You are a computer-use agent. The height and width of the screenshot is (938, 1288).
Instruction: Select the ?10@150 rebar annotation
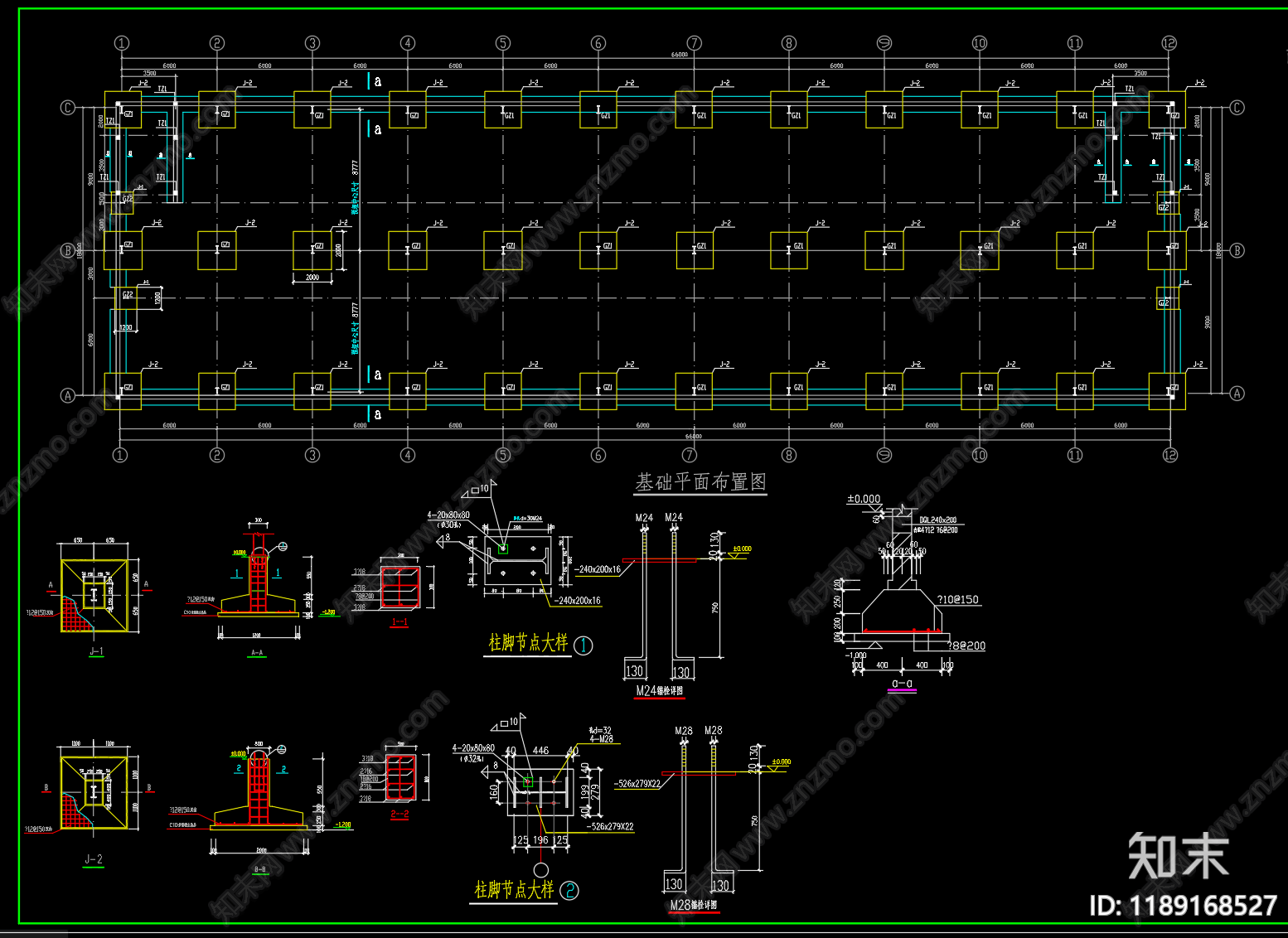[x=957, y=600]
